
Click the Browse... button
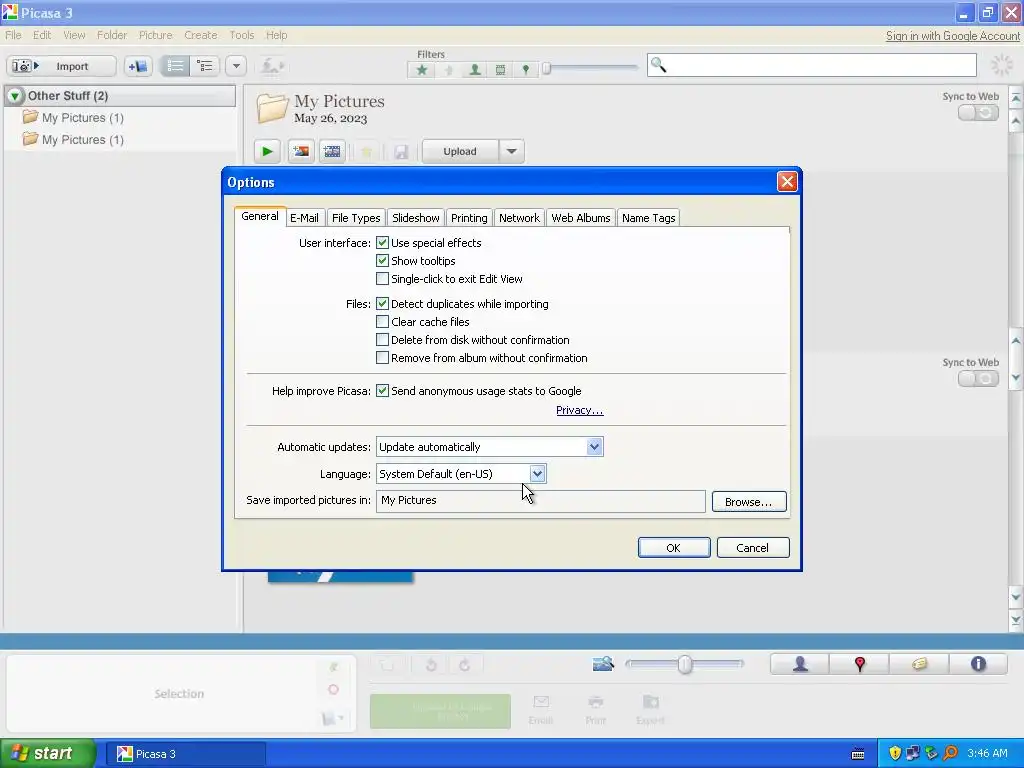(749, 502)
